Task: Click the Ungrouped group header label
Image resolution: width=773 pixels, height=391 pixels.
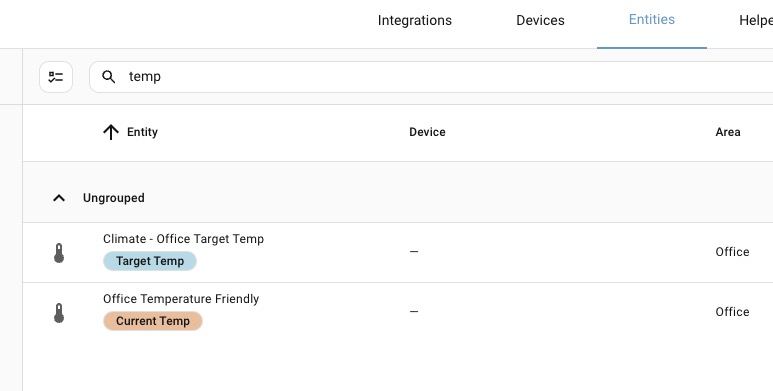Action: pos(113,198)
